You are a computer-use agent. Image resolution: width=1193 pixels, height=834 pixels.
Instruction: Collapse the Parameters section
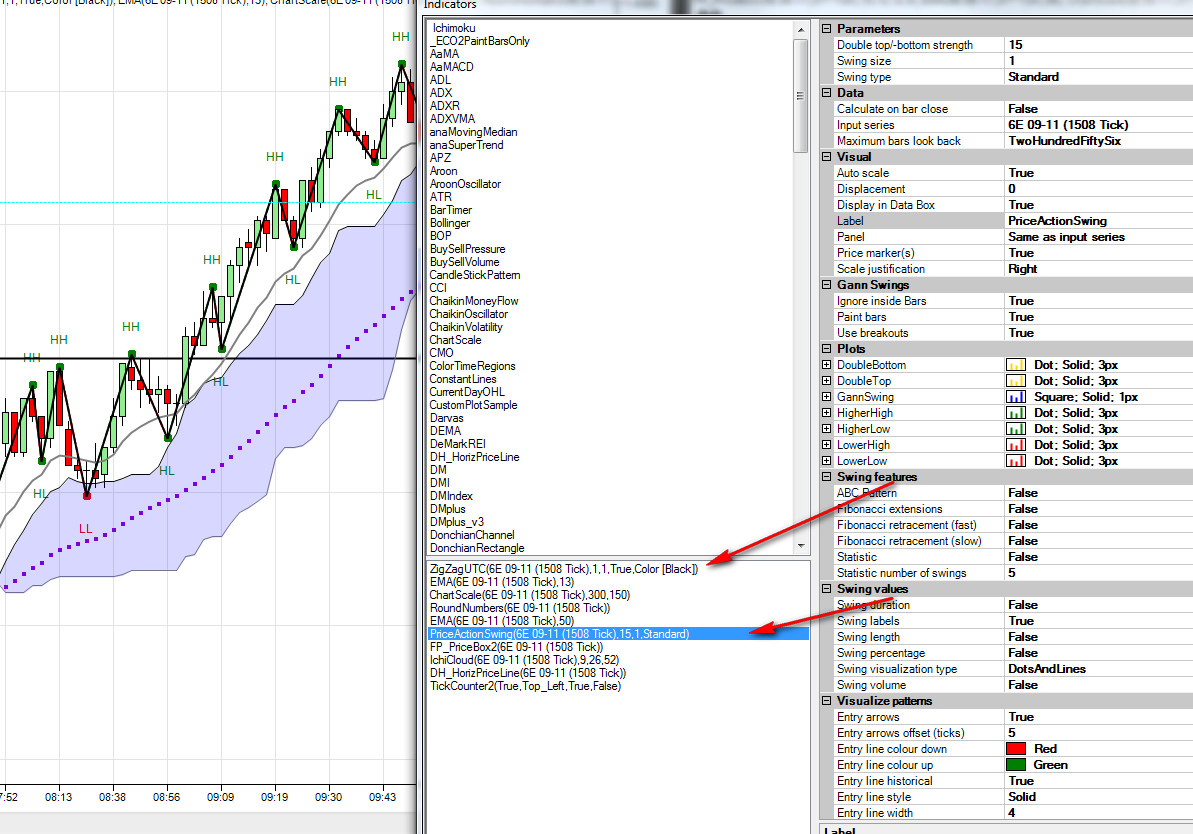pos(826,29)
